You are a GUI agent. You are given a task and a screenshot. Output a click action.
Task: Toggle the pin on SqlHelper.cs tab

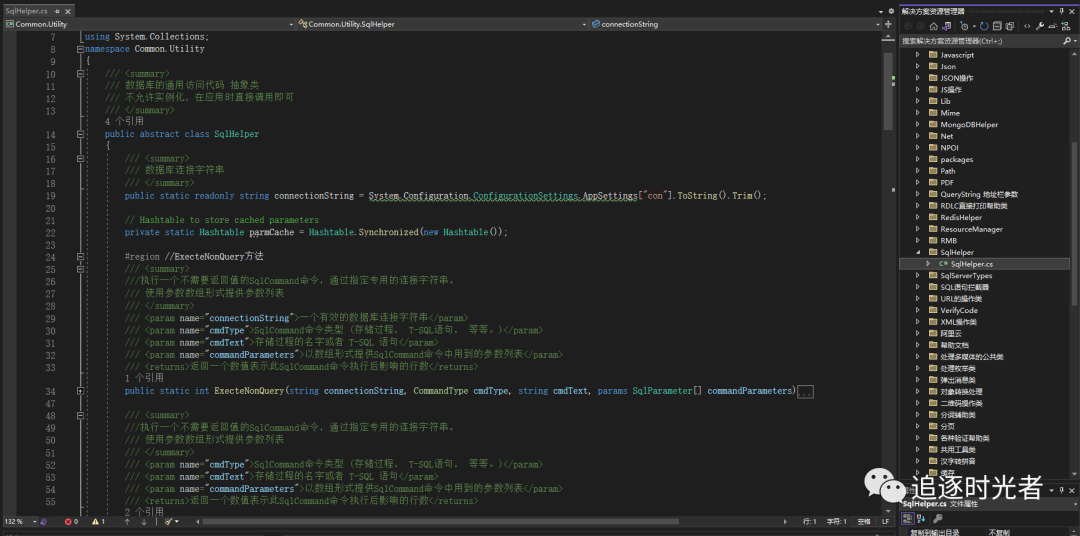(56, 10)
